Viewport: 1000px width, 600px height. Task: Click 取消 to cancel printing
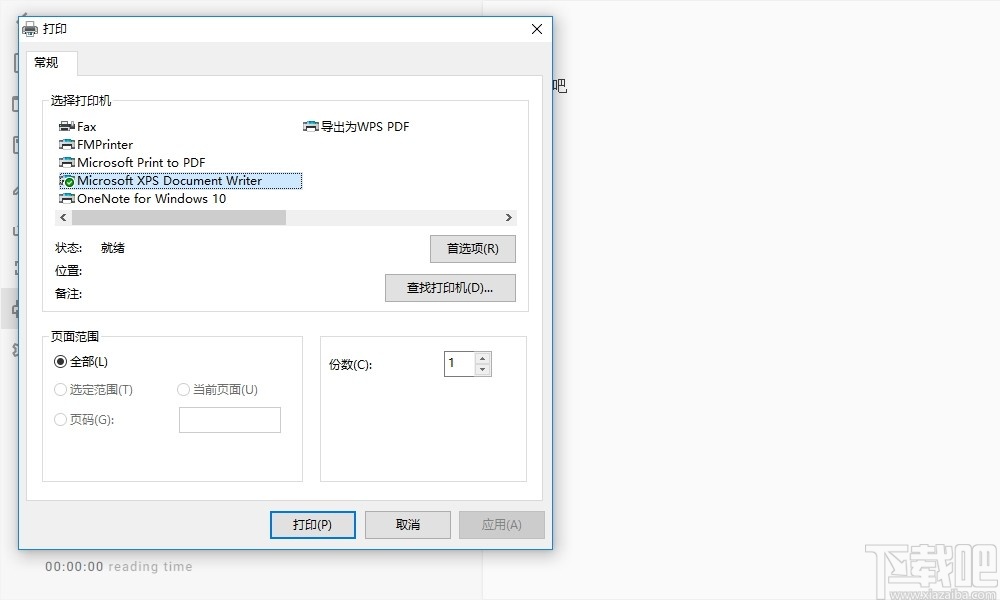(x=408, y=525)
